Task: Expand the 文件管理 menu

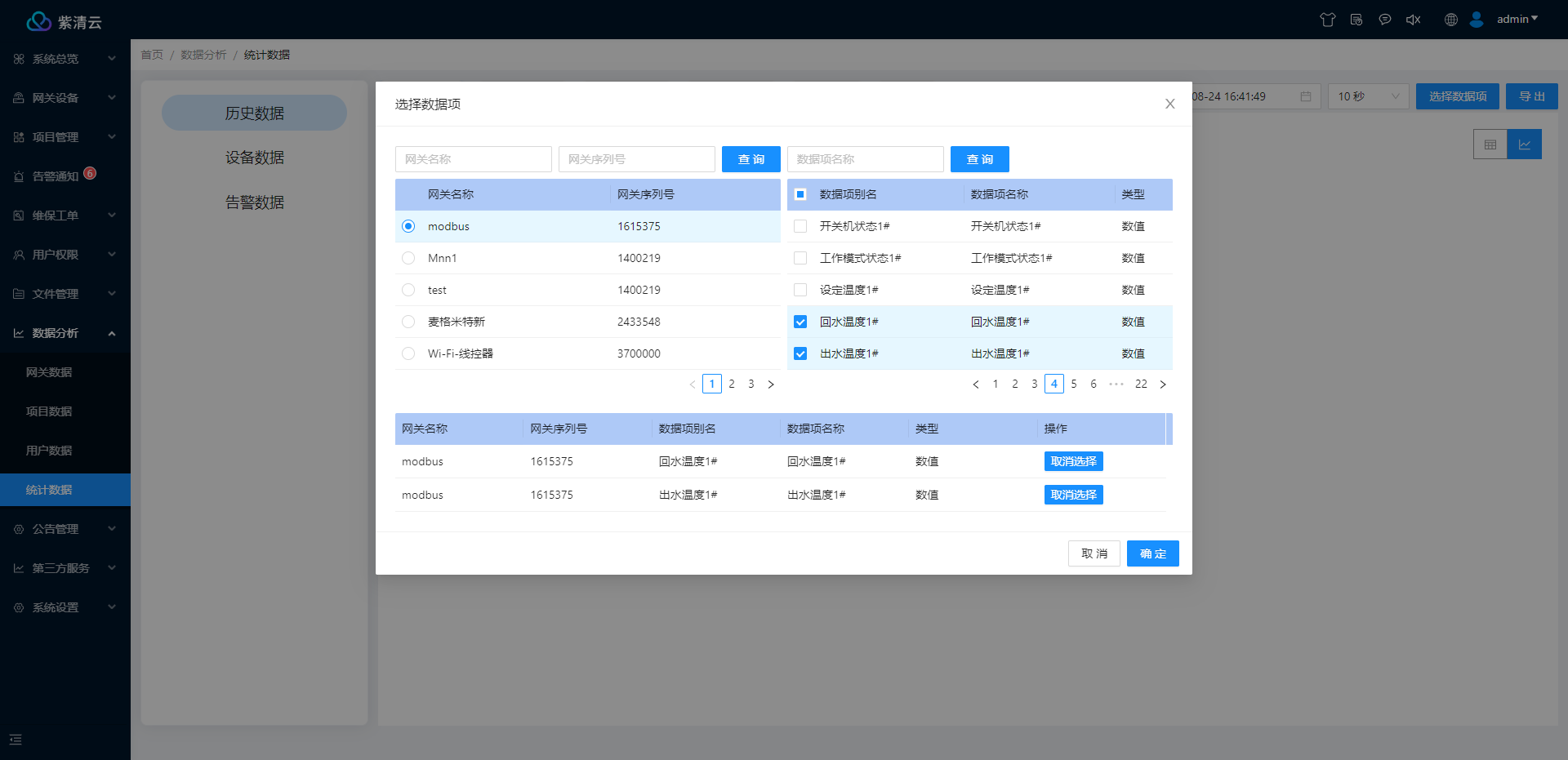Action: coord(65,294)
